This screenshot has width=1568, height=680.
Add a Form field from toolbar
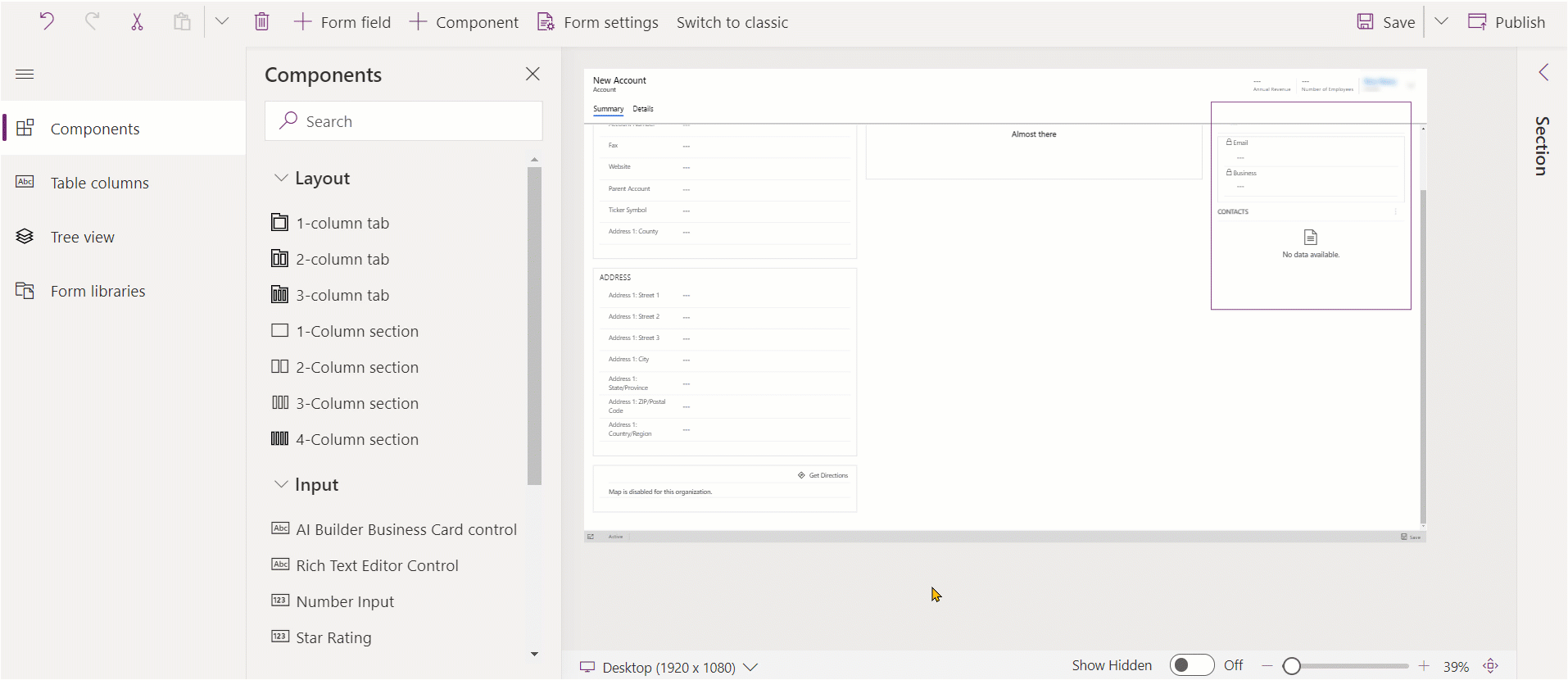tap(342, 22)
